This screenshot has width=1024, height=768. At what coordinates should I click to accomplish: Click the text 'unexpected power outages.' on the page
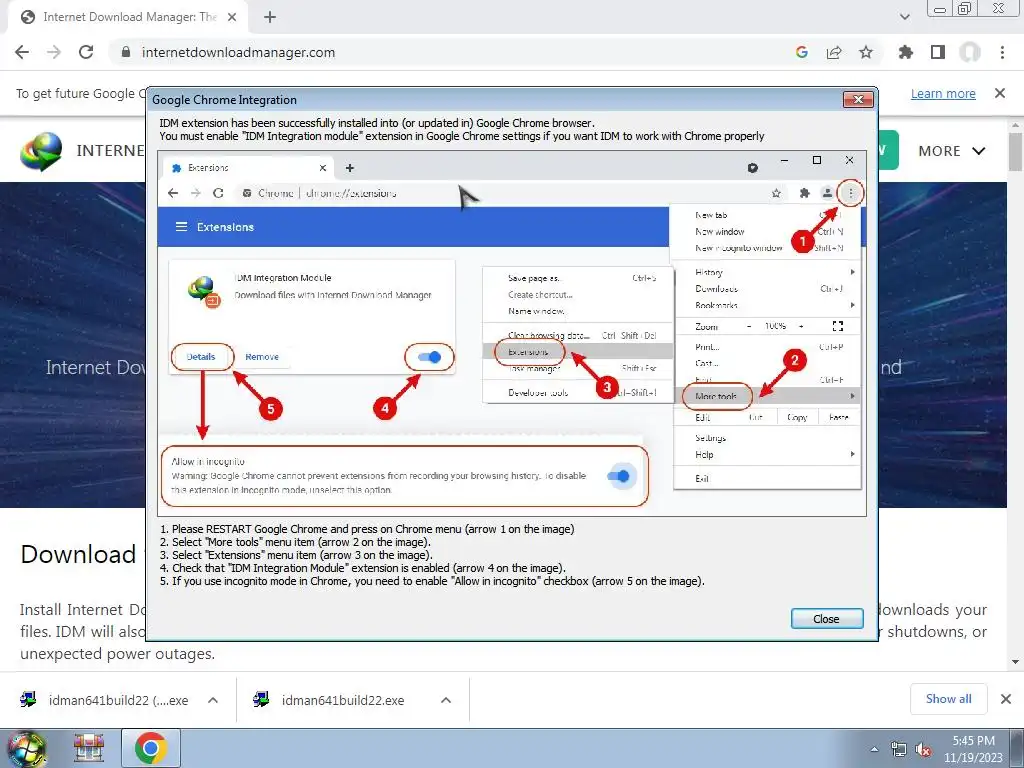pos(118,654)
